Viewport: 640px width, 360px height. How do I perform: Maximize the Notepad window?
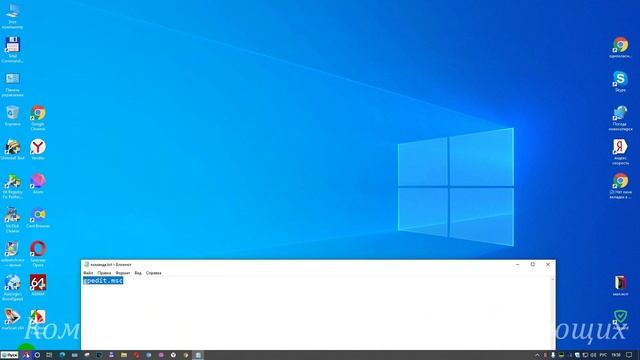point(533,264)
